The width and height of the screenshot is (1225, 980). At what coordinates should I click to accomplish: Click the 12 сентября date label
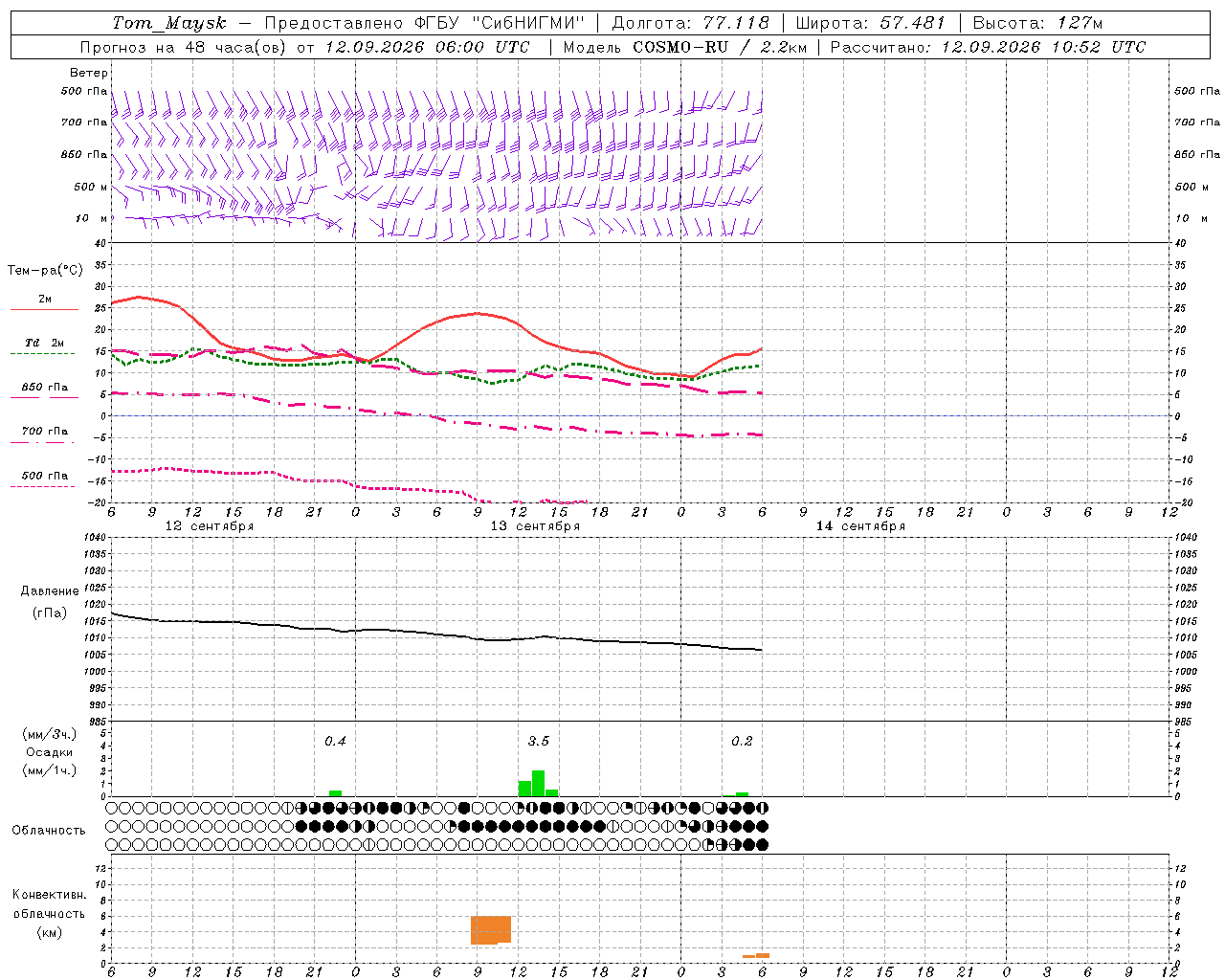[210, 526]
